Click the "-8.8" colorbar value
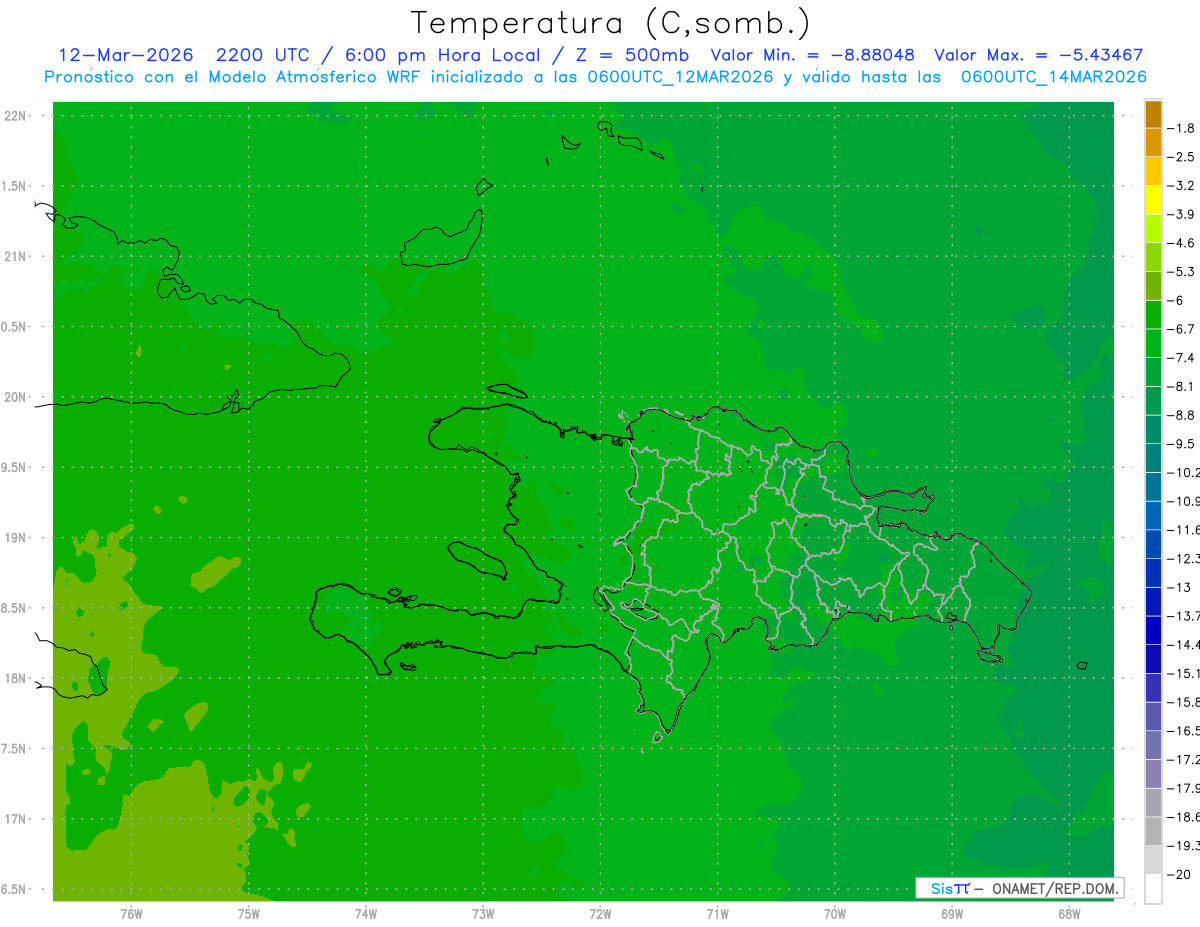Image resolution: width=1200 pixels, height=927 pixels. pyautogui.click(x=1181, y=414)
